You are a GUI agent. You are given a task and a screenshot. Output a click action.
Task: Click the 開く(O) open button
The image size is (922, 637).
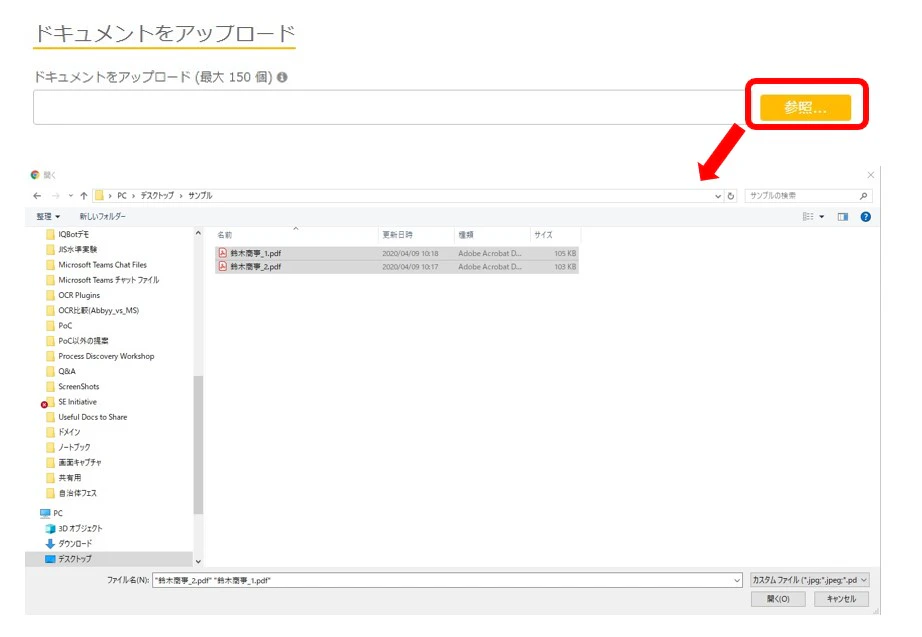(x=778, y=599)
